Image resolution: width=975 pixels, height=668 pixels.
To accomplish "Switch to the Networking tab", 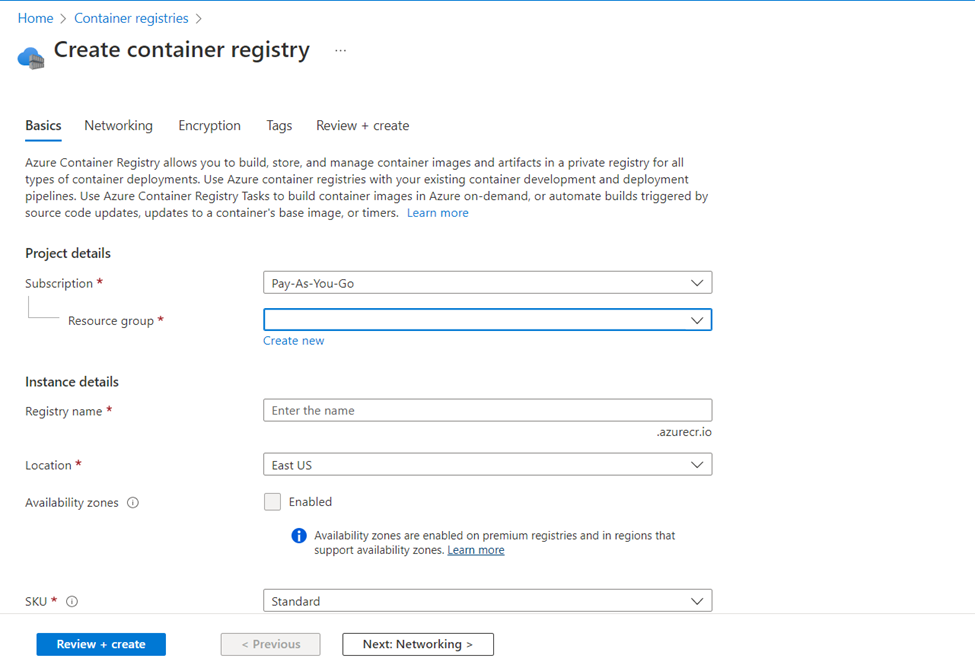I will click(118, 125).
